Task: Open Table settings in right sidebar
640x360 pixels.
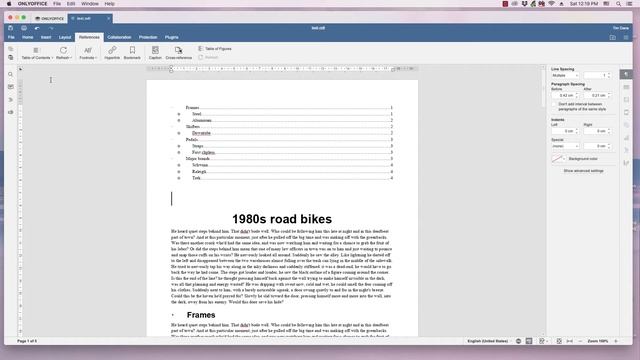Action: [626, 87]
